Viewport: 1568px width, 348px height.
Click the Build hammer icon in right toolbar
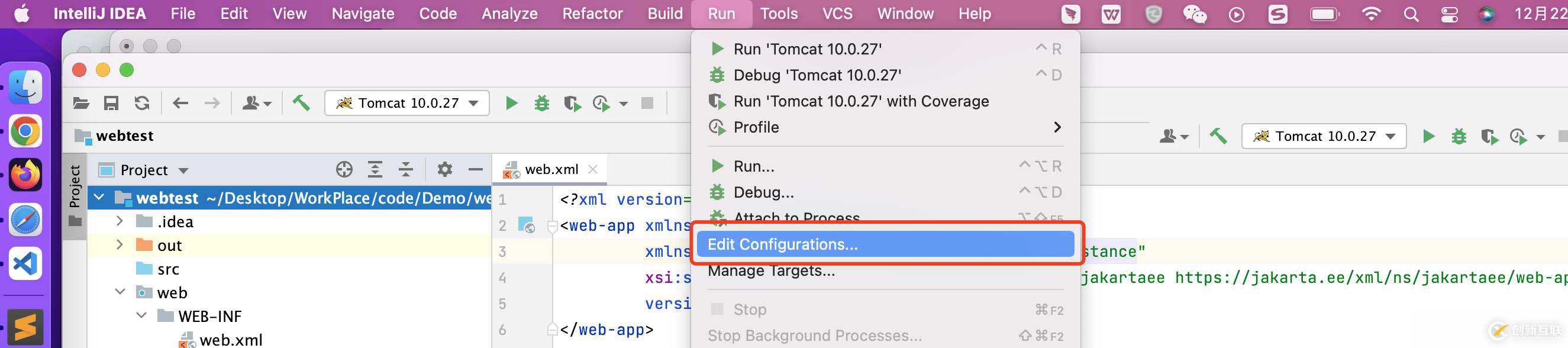tap(1218, 136)
